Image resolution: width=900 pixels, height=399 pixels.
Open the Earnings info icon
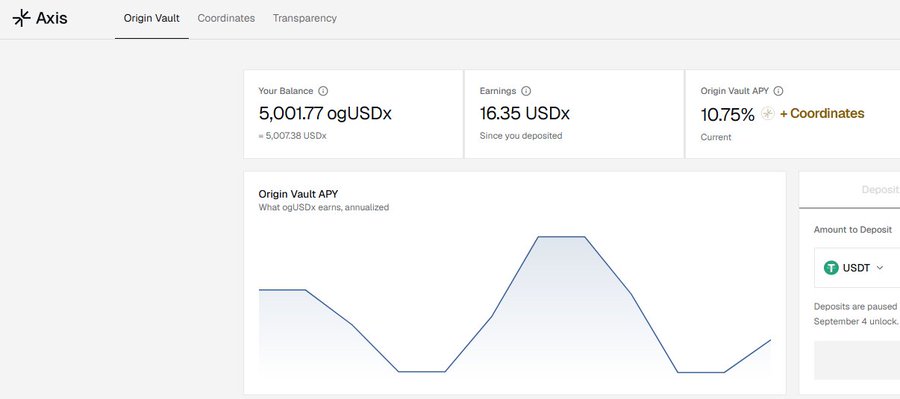click(526, 91)
